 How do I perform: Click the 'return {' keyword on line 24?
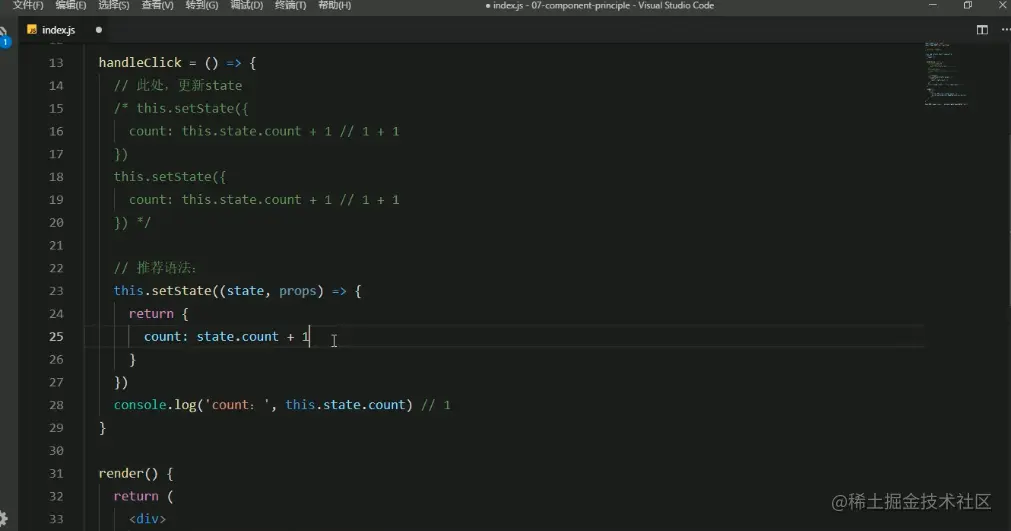point(159,314)
